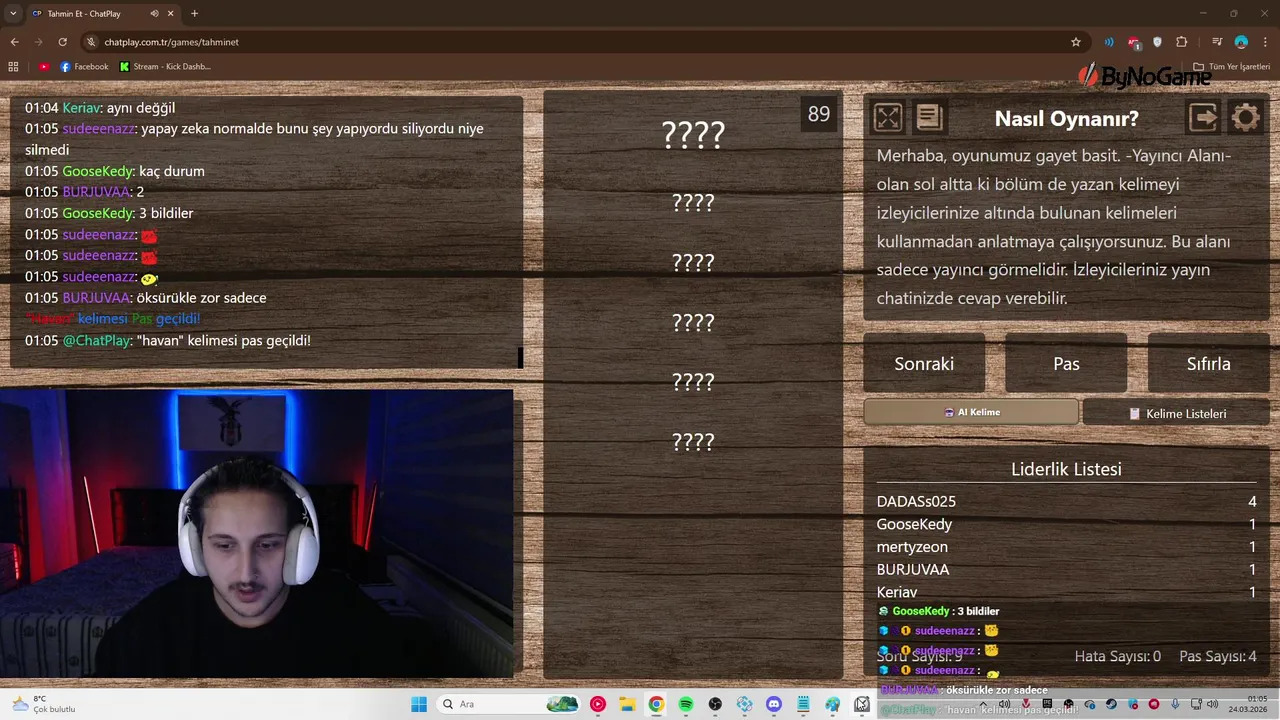Go back to the previous page
The width and height of the screenshot is (1280, 720).
[14, 42]
